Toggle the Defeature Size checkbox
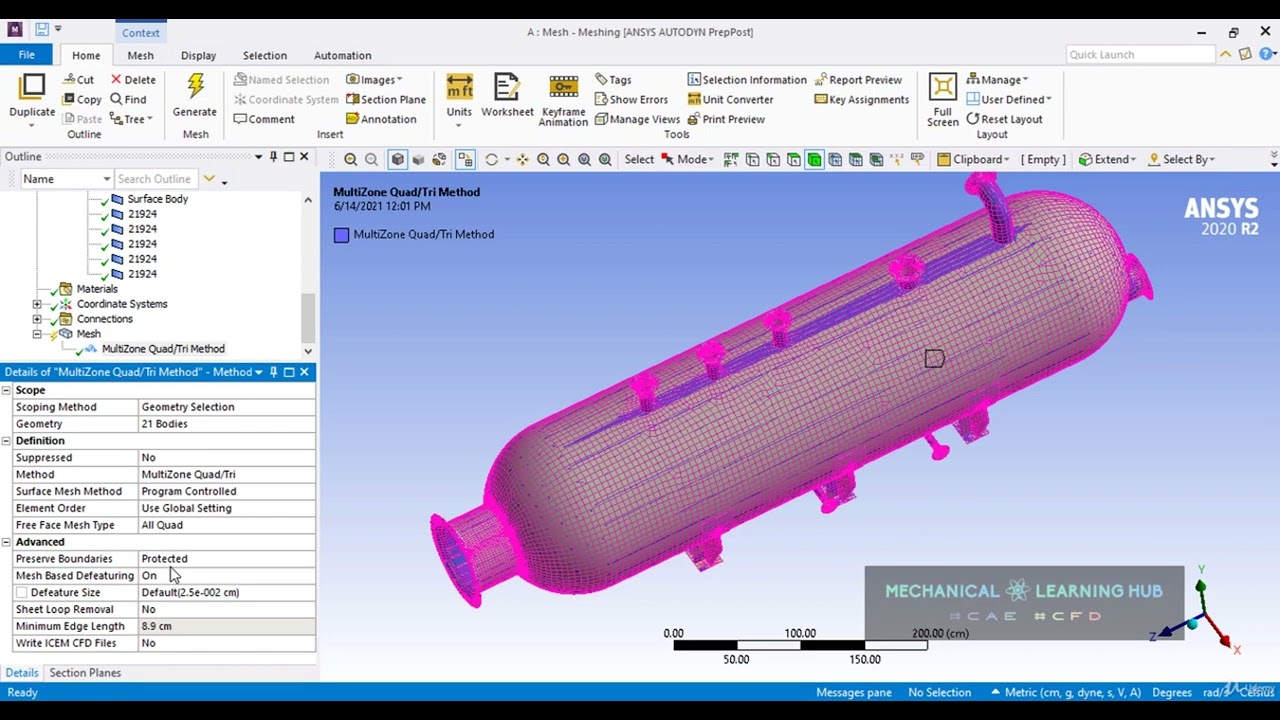Viewport: 1280px width, 720px height. [22, 592]
